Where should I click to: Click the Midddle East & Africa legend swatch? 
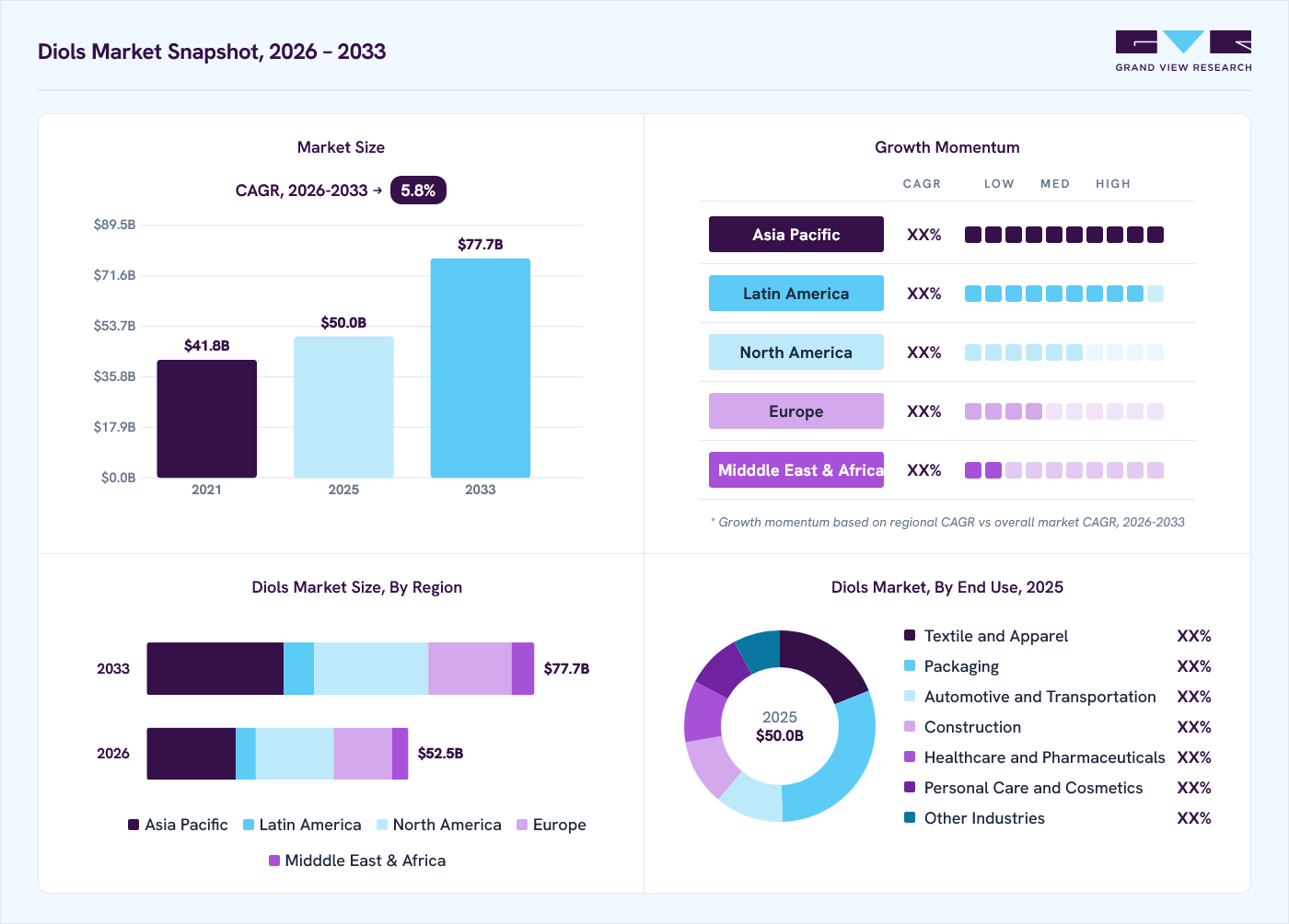pyautogui.click(x=274, y=860)
